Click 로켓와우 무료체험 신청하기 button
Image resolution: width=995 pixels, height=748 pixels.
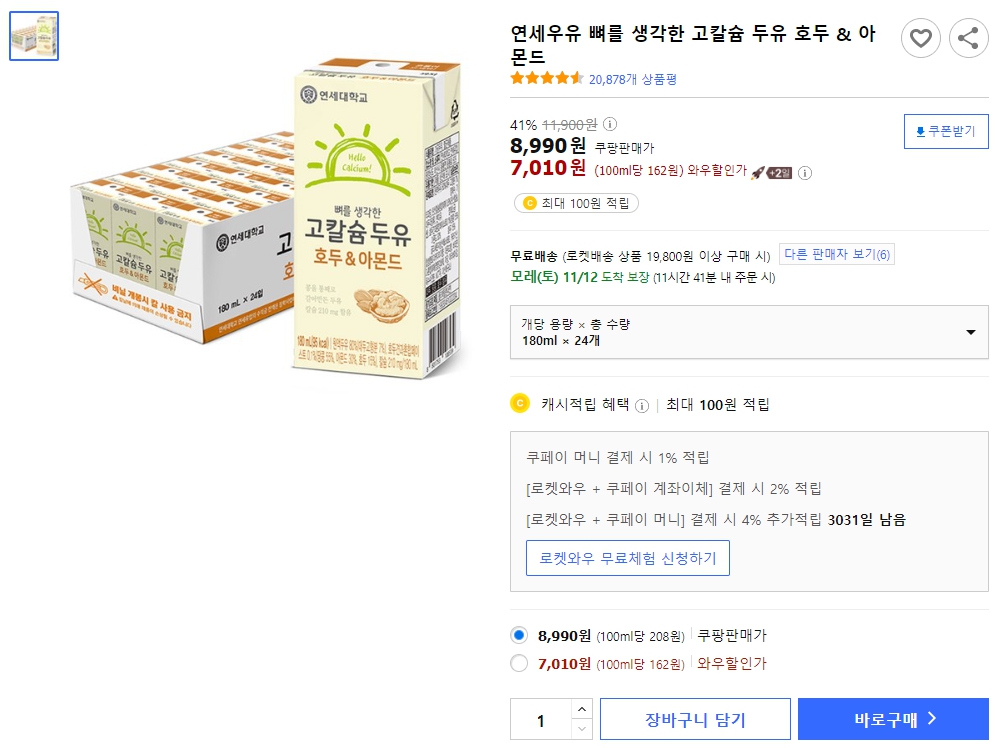(x=628, y=558)
